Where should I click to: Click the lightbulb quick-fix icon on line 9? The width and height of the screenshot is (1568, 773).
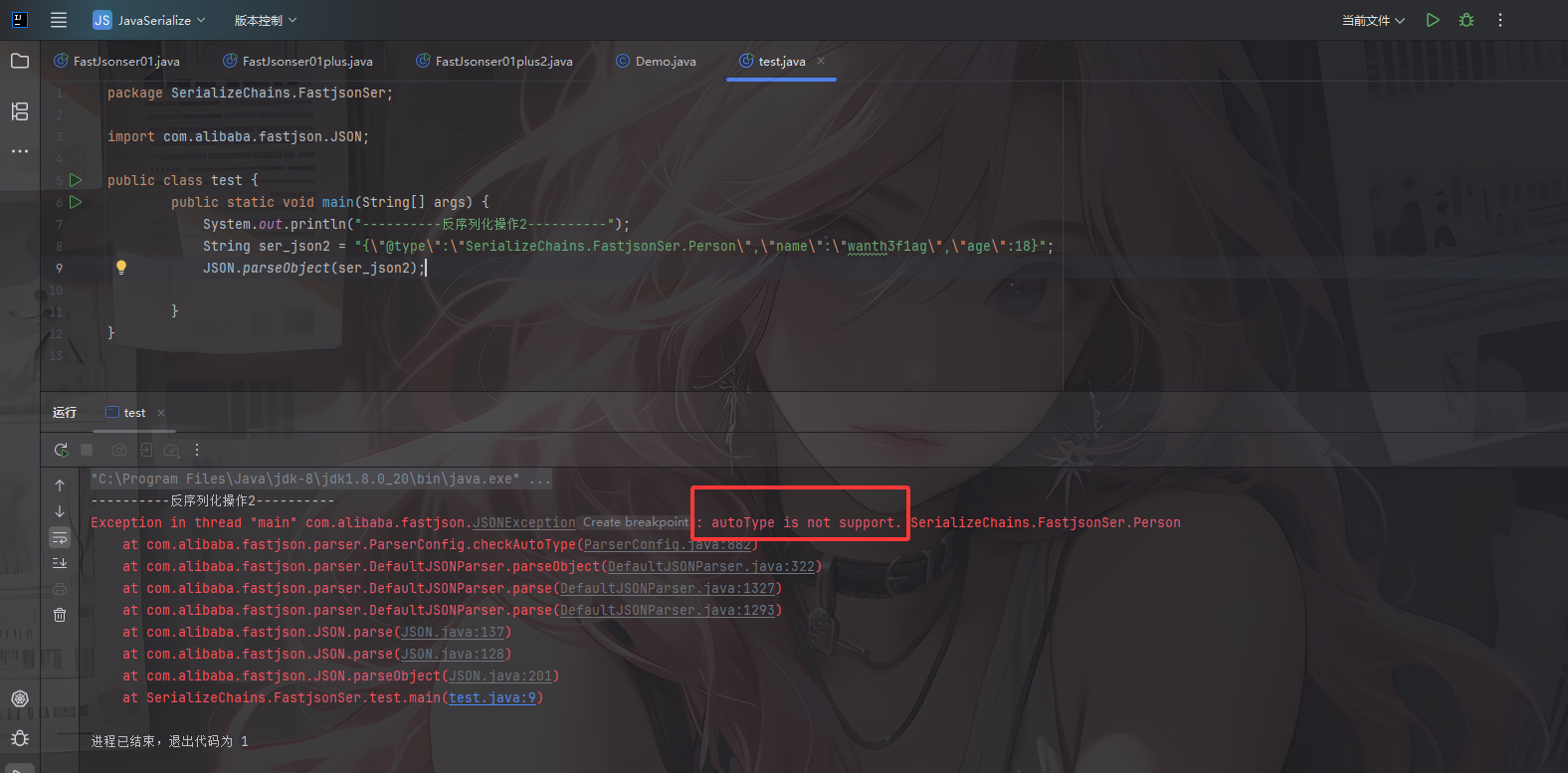point(121,268)
